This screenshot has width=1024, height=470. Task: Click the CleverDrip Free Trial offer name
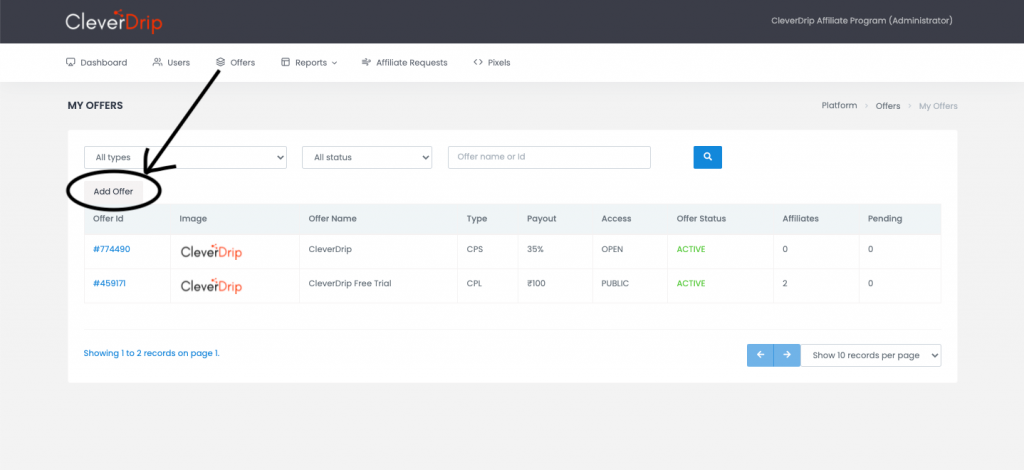(349, 283)
